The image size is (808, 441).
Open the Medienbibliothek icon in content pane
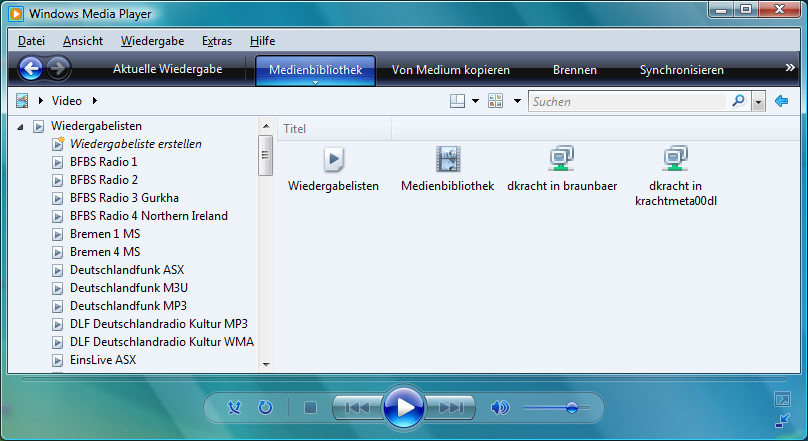(447, 160)
